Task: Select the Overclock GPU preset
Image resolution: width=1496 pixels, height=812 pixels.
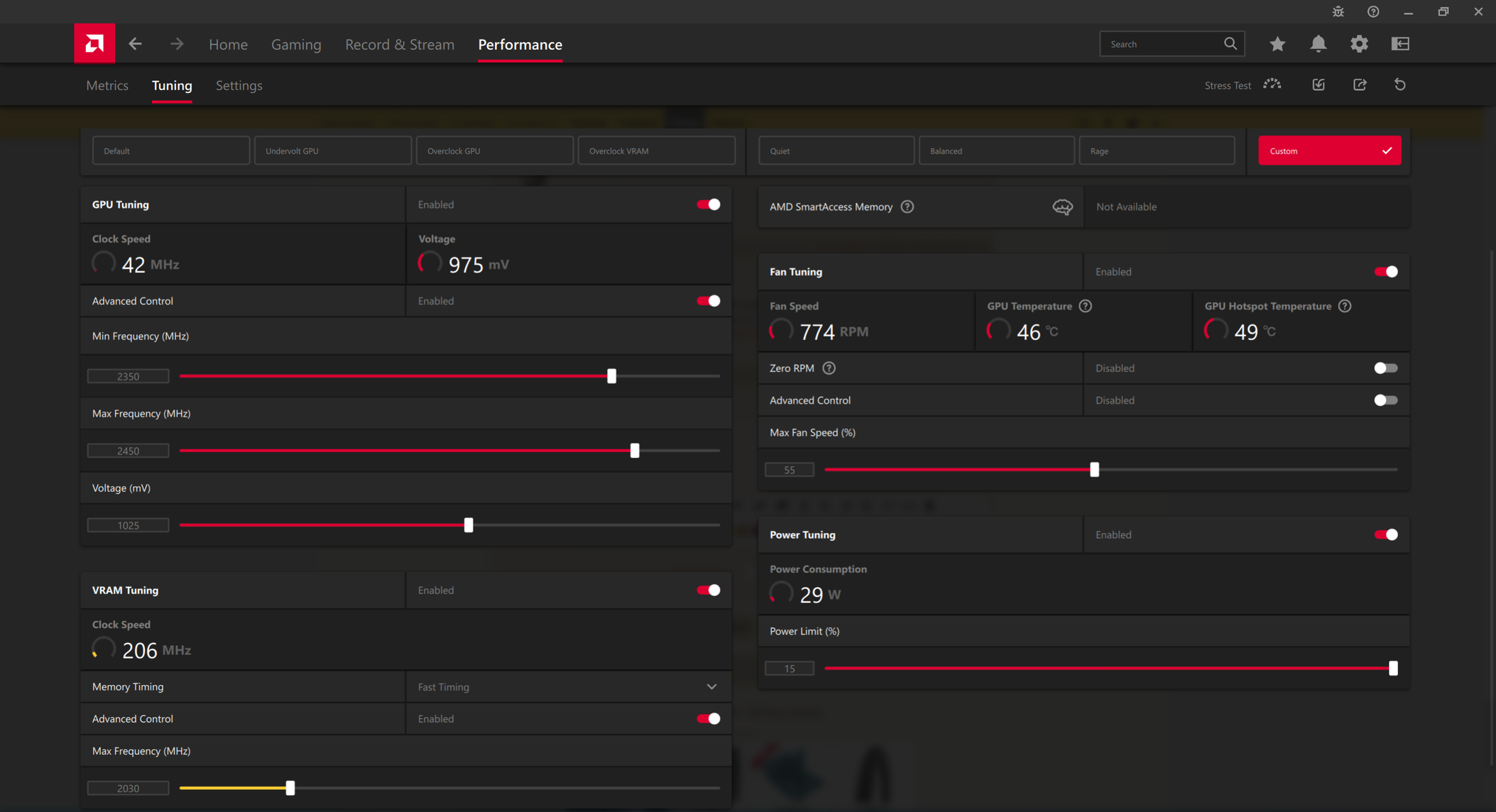Action: pos(495,150)
